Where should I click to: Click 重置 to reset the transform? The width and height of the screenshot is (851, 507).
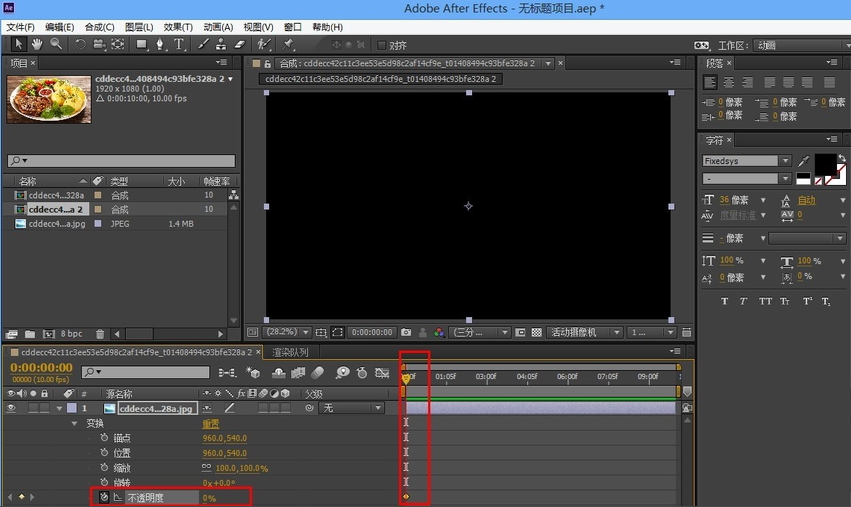[x=211, y=423]
